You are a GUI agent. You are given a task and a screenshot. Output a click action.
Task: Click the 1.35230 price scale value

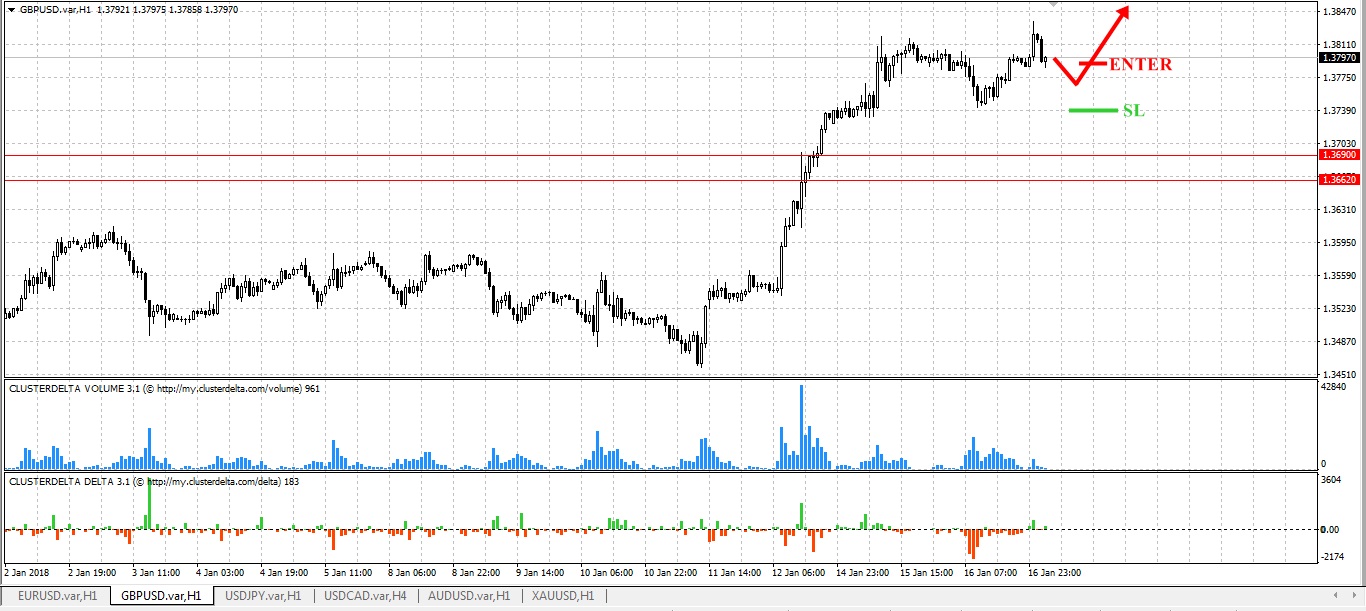click(x=1339, y=309)
